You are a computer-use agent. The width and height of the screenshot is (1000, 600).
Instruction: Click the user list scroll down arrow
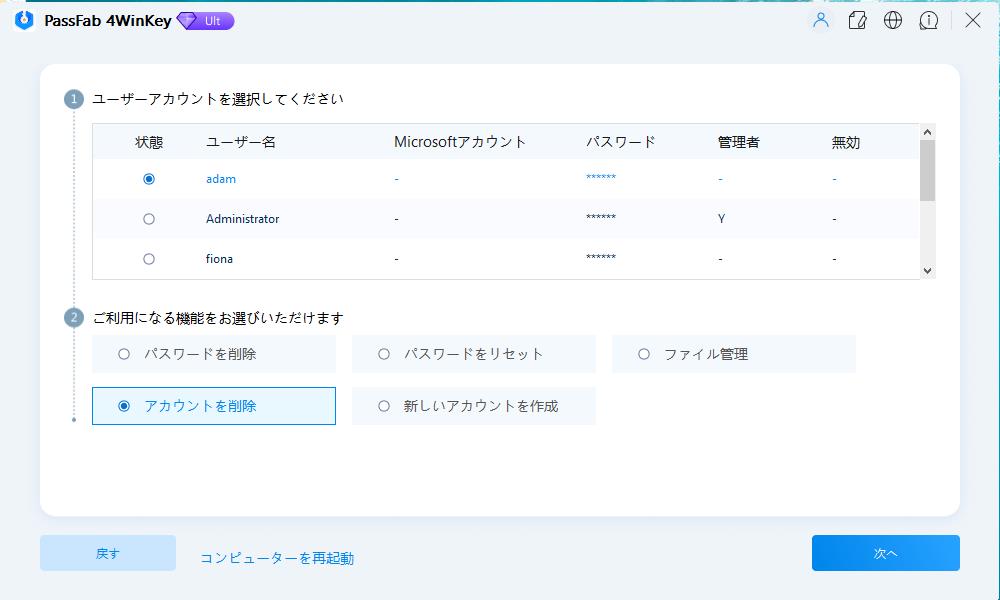tap(927, 271)
